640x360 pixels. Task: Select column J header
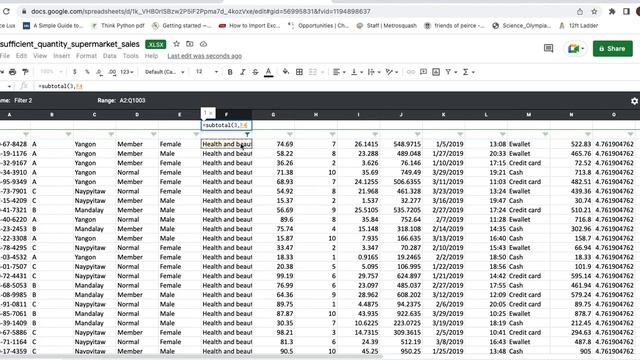click(401, 115)
